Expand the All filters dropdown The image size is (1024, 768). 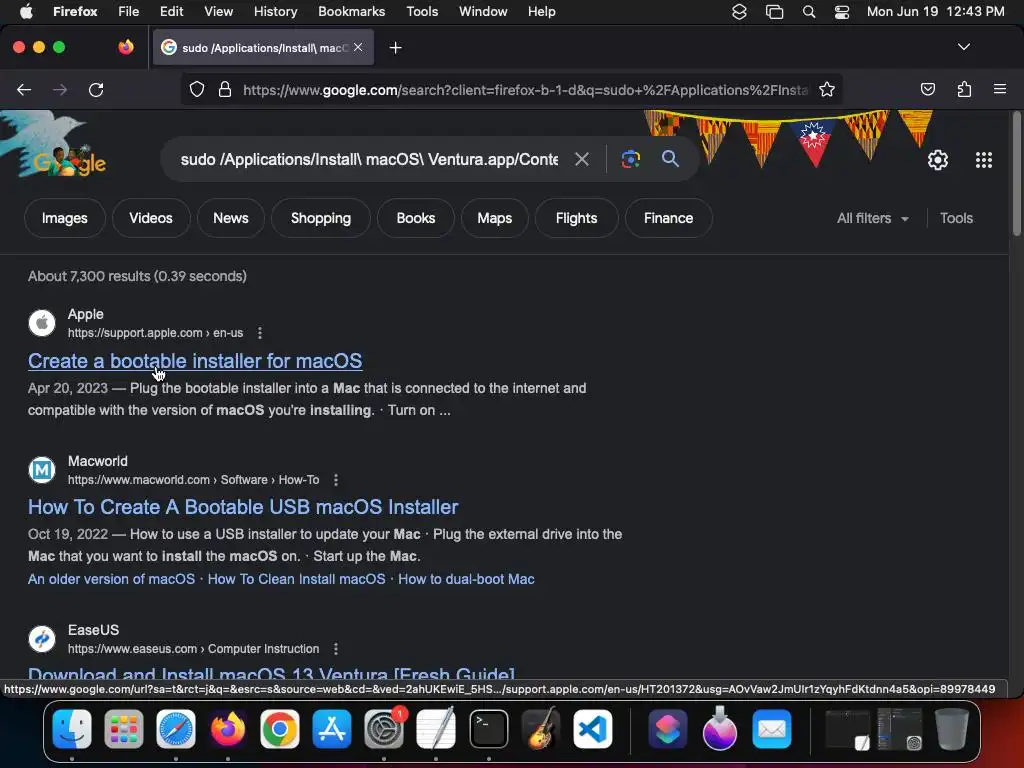(872, 218)
